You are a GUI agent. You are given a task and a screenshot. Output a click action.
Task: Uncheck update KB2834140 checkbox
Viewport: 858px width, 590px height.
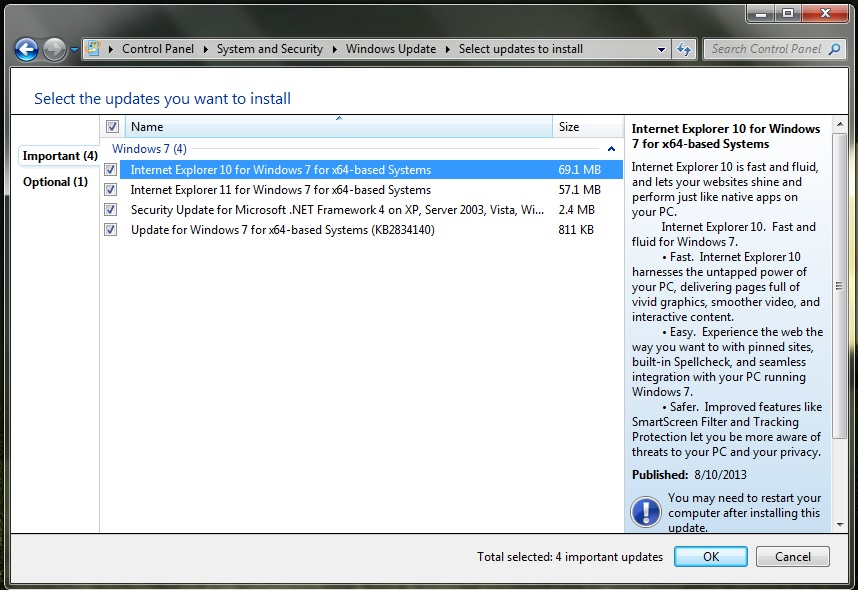pos(111,229)
